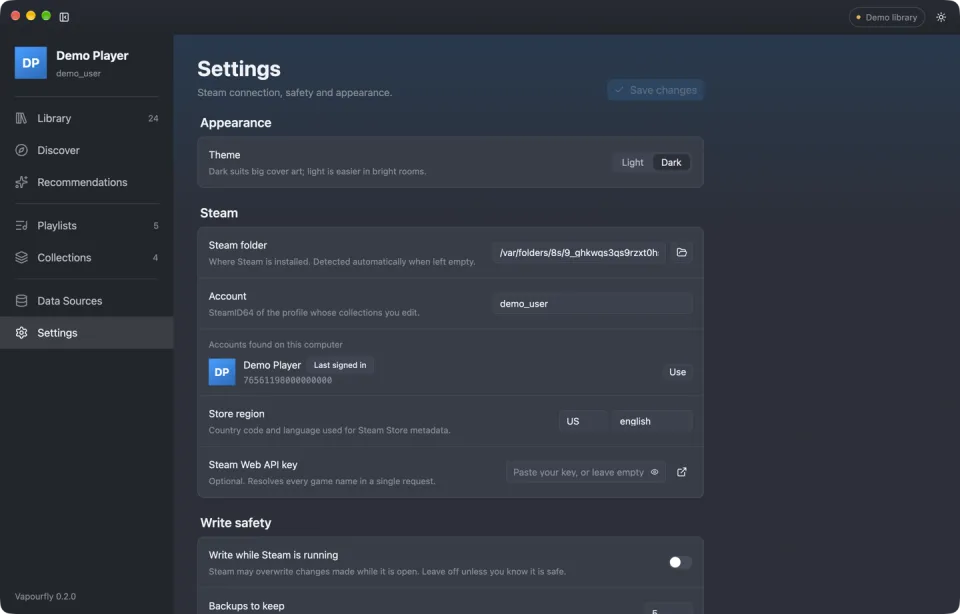Browse for Steam folder with folder icon
Screen dimensions: 960x614
coord(681,252)
